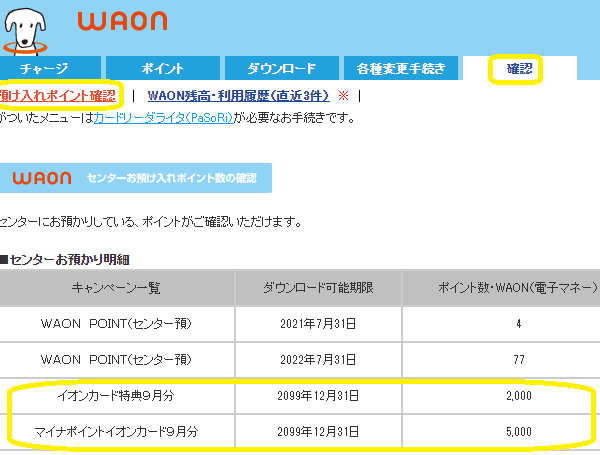Image resolution: width=600 pixels, height=455 pixels.
Task: Click the センターお預け入れポイント数の確認 banner
Action: tap(136, 178)
